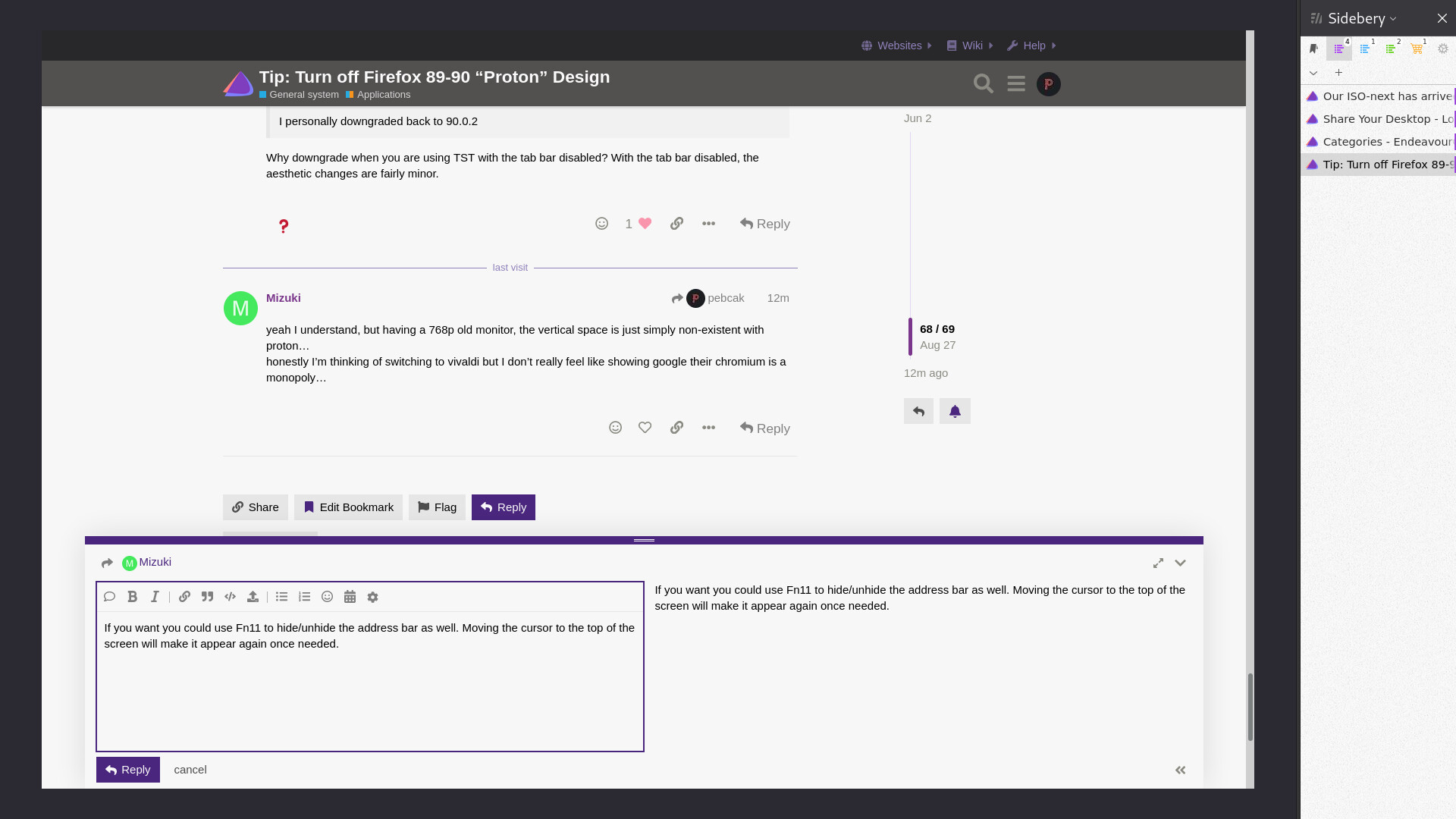This screenshot has width=1456, height=819.
Task: Submit the reply with the composer Reply button
Action: point(128,770)
